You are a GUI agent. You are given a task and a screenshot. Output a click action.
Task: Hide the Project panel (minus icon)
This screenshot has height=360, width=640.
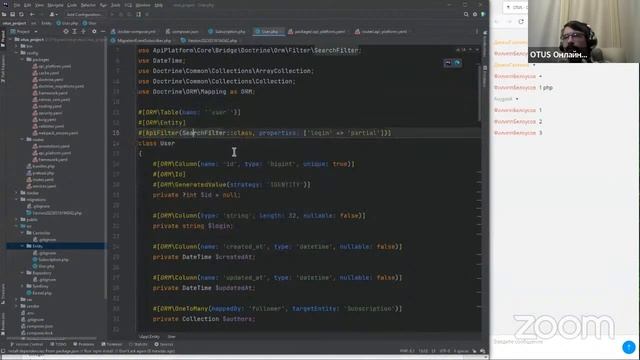(103, 31)
